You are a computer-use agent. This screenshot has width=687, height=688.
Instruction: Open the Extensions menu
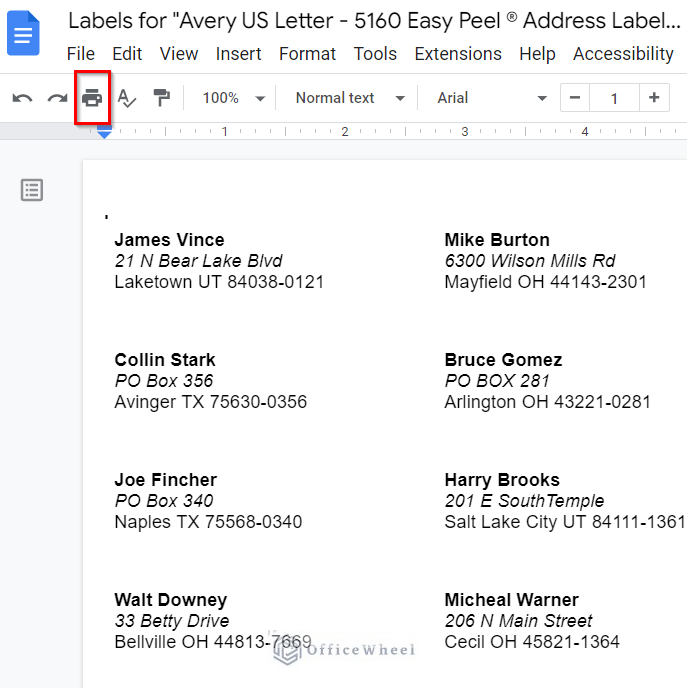tap(457, 54)
